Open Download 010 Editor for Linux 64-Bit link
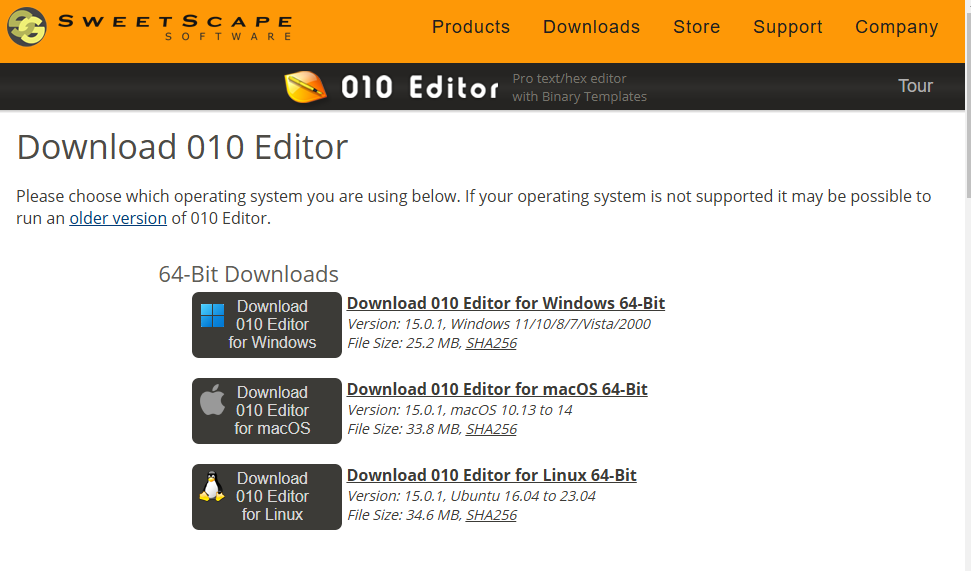This screenshot has width=971, height=571. point(492,476)
